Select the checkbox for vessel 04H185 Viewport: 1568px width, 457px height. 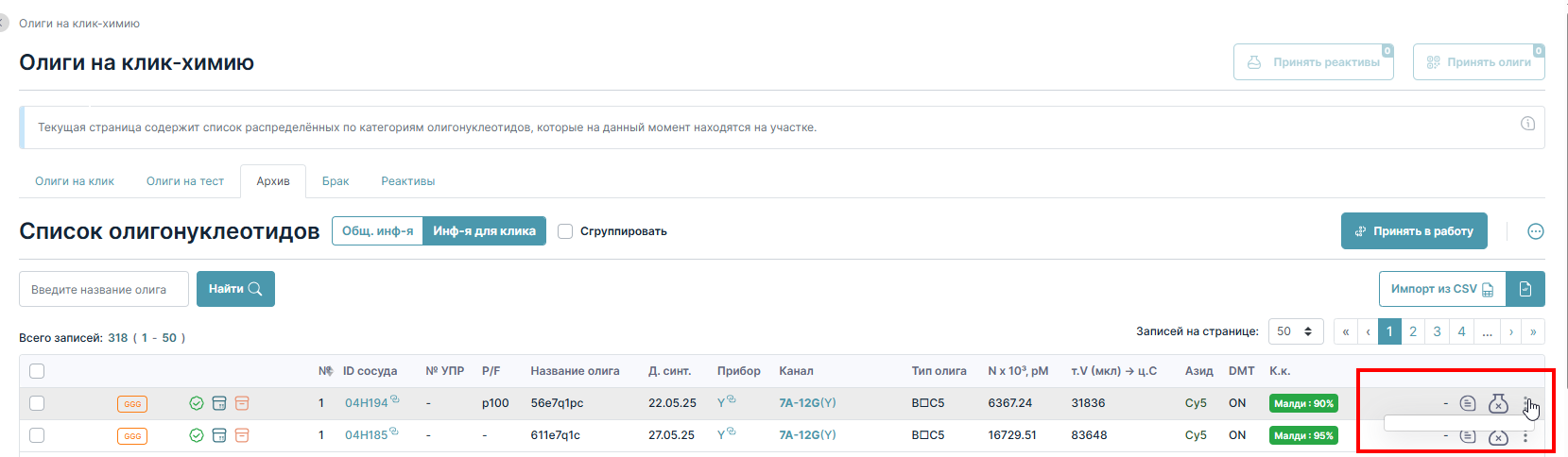[x=37, y=435]
